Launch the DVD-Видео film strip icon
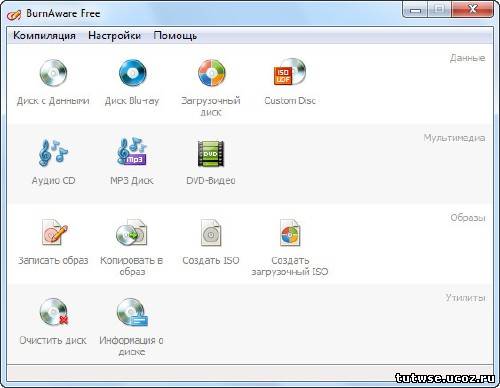This screenshot has height=388, width=500. click(211, 153)
